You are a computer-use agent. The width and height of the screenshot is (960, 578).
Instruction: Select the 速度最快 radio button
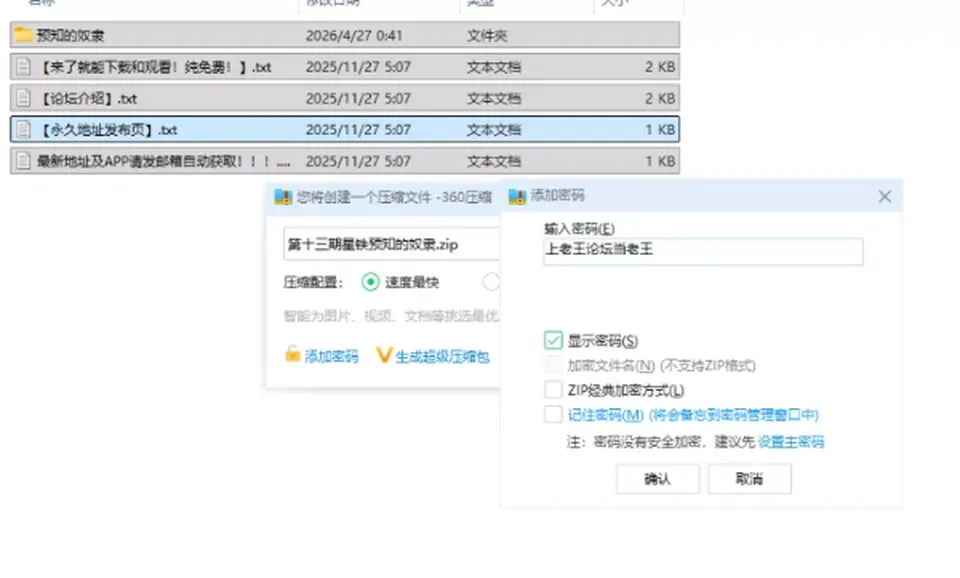(370, 282)
